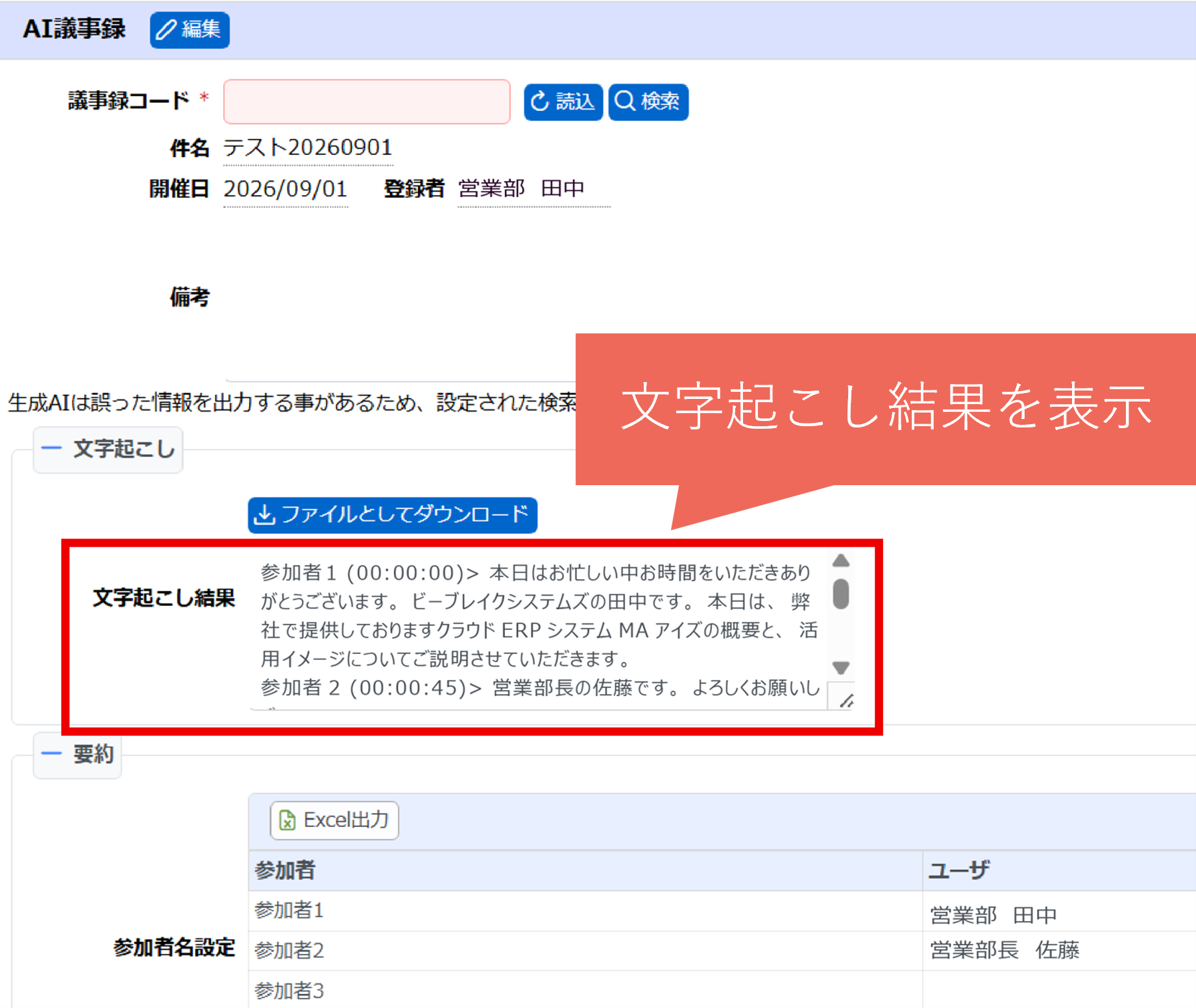Click the AI議事録 page title
Image resolution: width=1196 pixels, height=1008 pixels.
(x=74, y=29)
